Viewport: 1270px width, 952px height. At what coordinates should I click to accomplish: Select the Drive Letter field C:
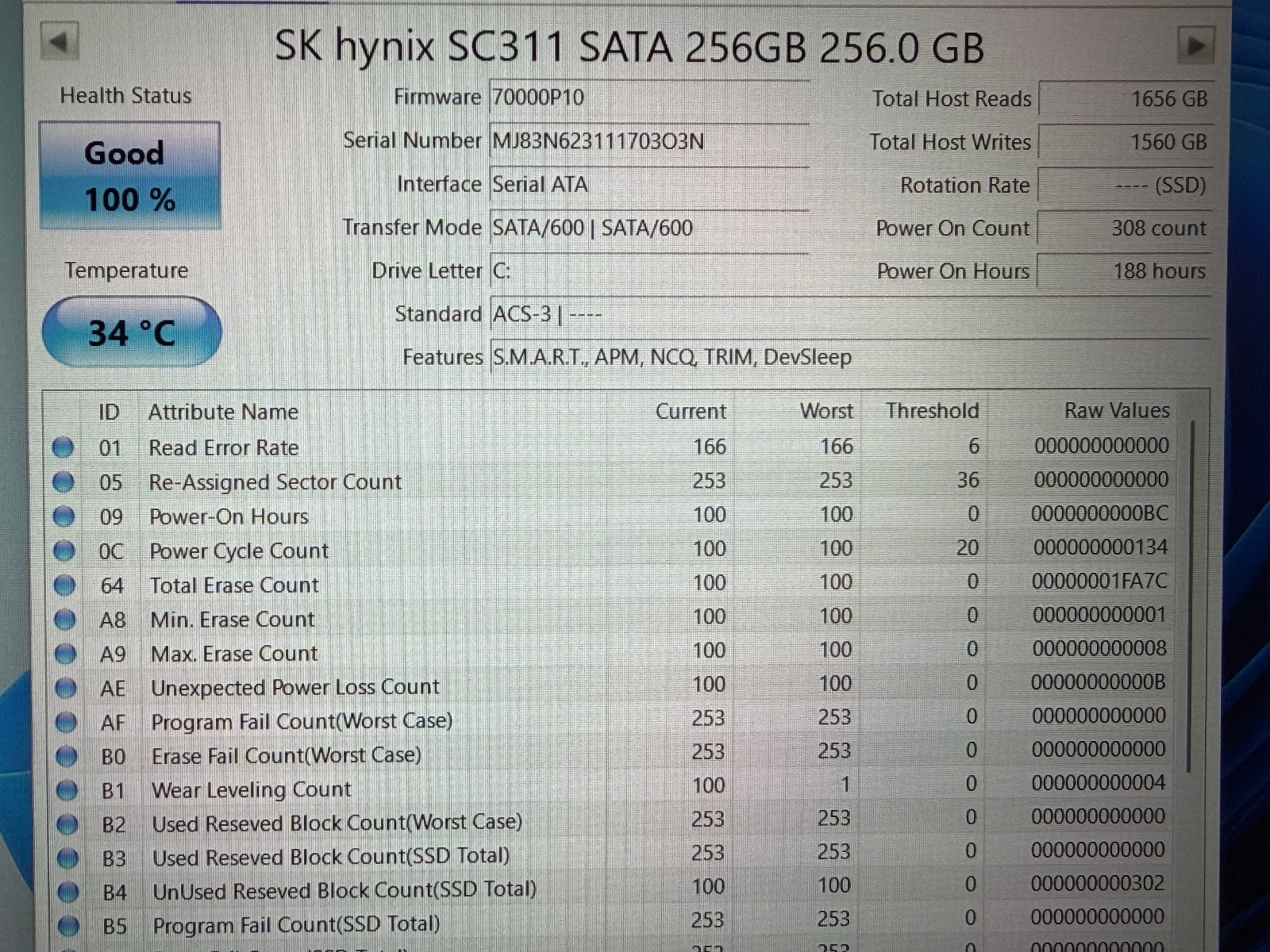tap(649, 271)
